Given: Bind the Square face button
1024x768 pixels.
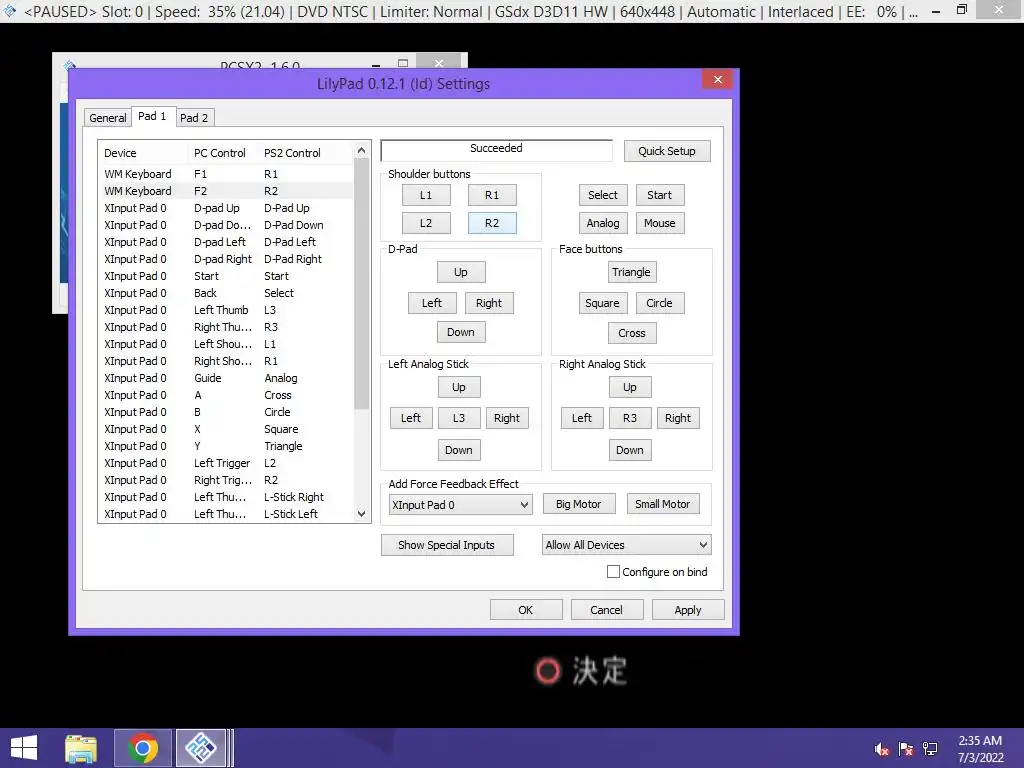Looking at the screenshot, I should tap(603, 303).
